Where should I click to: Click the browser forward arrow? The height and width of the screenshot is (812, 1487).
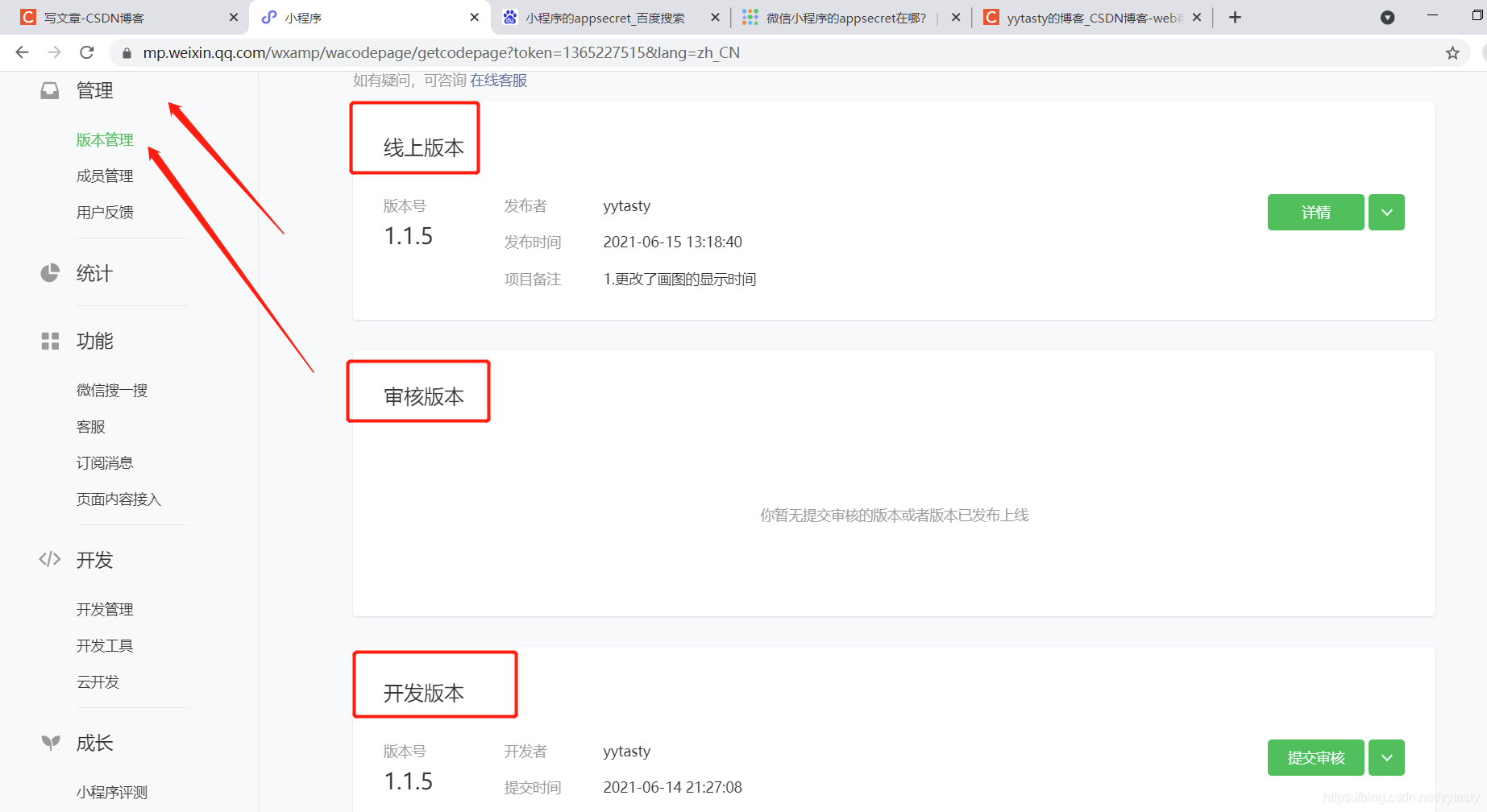coord(54,52)
